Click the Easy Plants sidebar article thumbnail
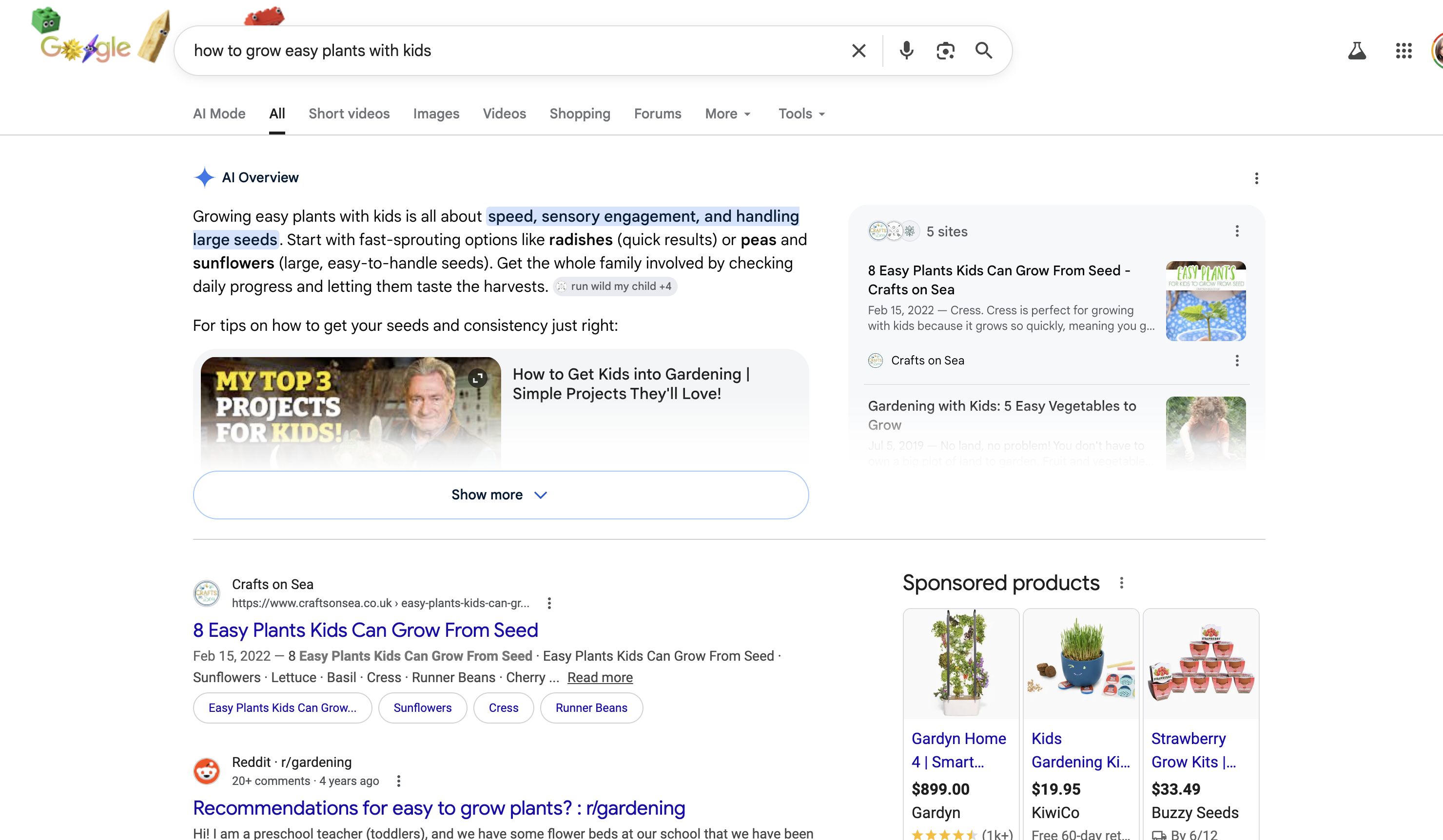The width and height of the screenshot is (1443, 840). tap(1206, 301)
